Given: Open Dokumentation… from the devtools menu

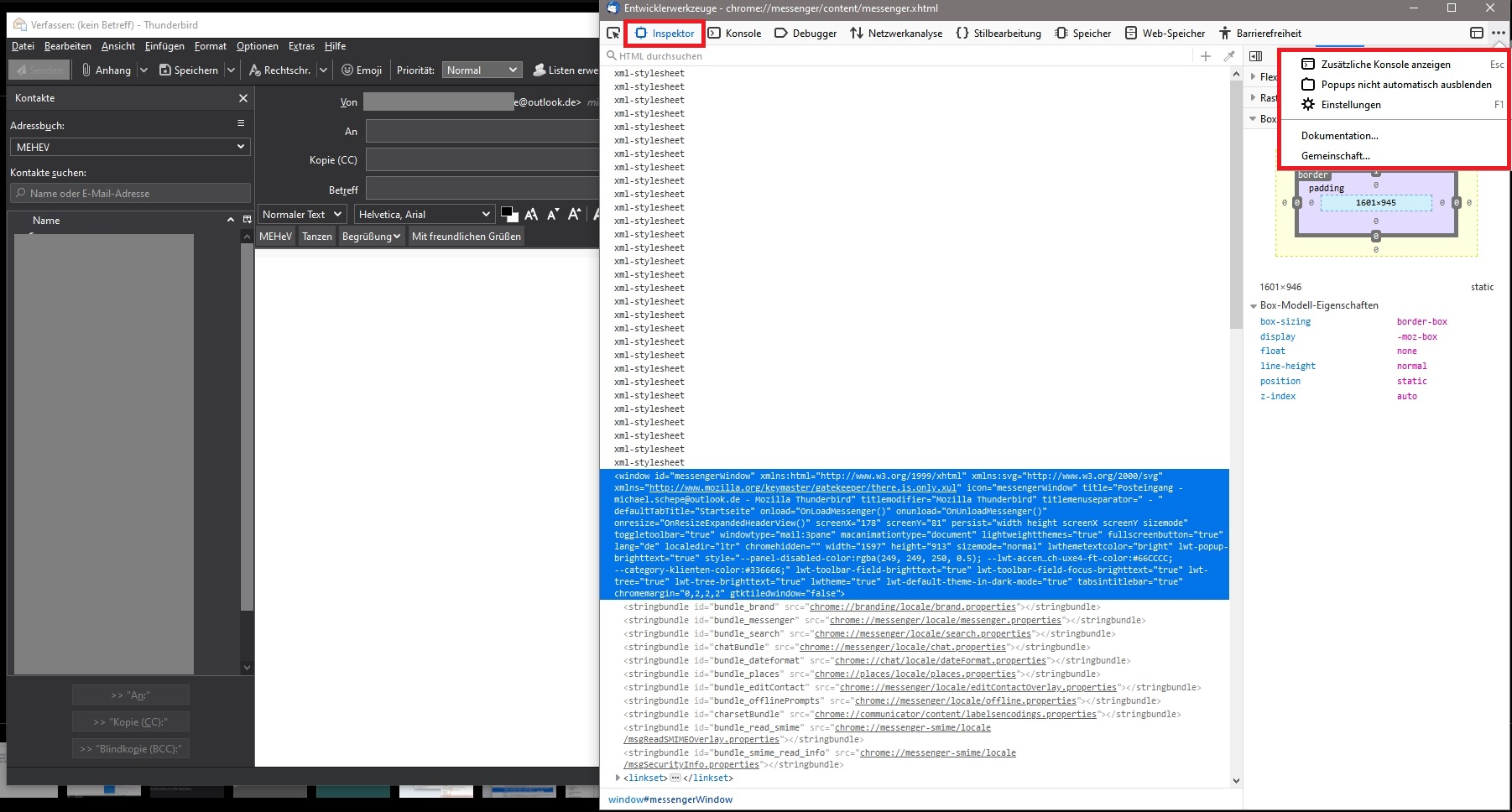Looking at the screenshot, I should coord(1393,136).
